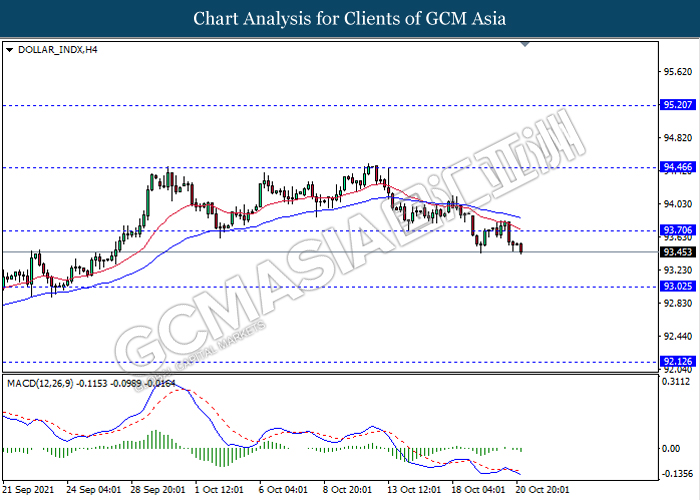Click the 18 Oct 04:01 date label
This screenshot has width=700, height=500.
479,490
